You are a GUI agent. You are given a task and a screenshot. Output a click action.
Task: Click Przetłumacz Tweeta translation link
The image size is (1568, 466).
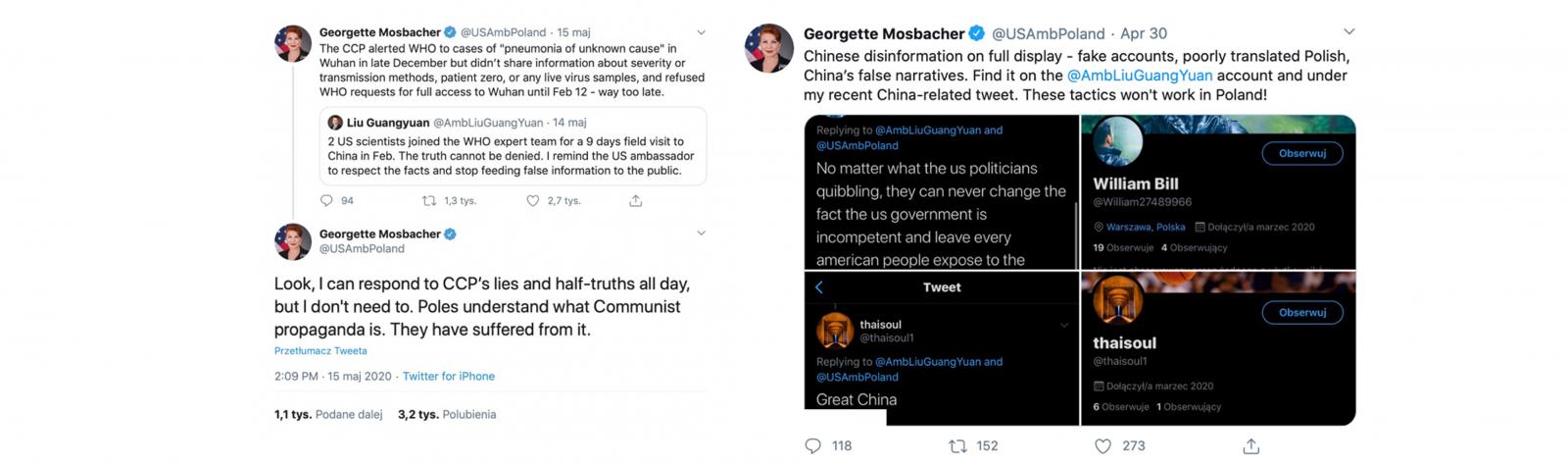[x=320, y=351]
